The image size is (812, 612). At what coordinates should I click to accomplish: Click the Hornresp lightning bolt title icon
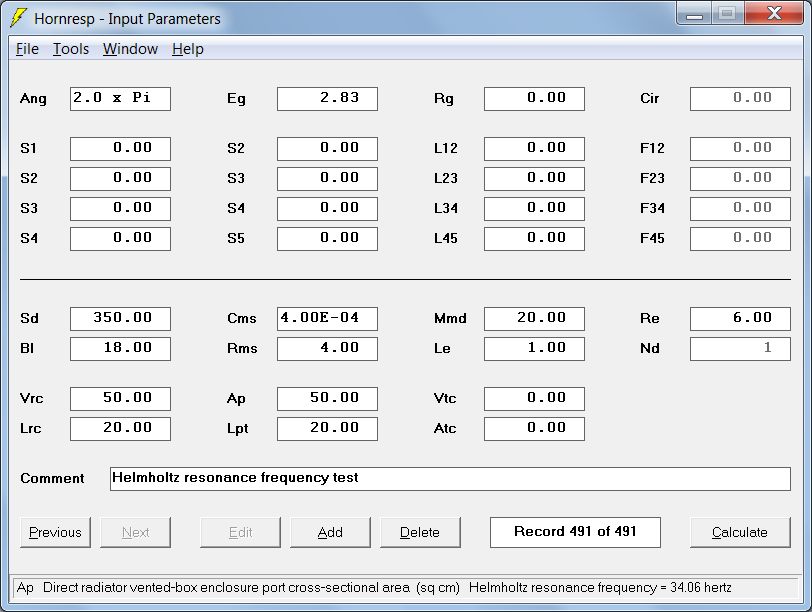(x=19, y=18)
